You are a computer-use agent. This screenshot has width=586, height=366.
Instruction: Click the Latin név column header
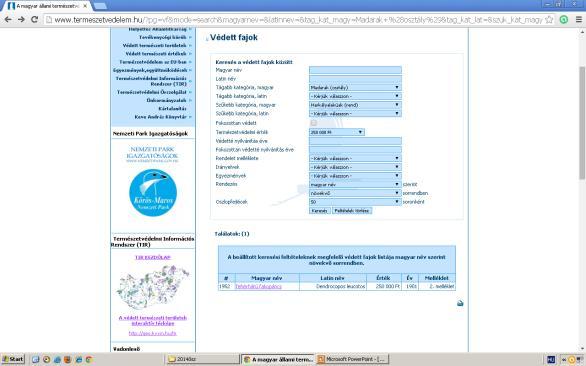tap(332, 278)
